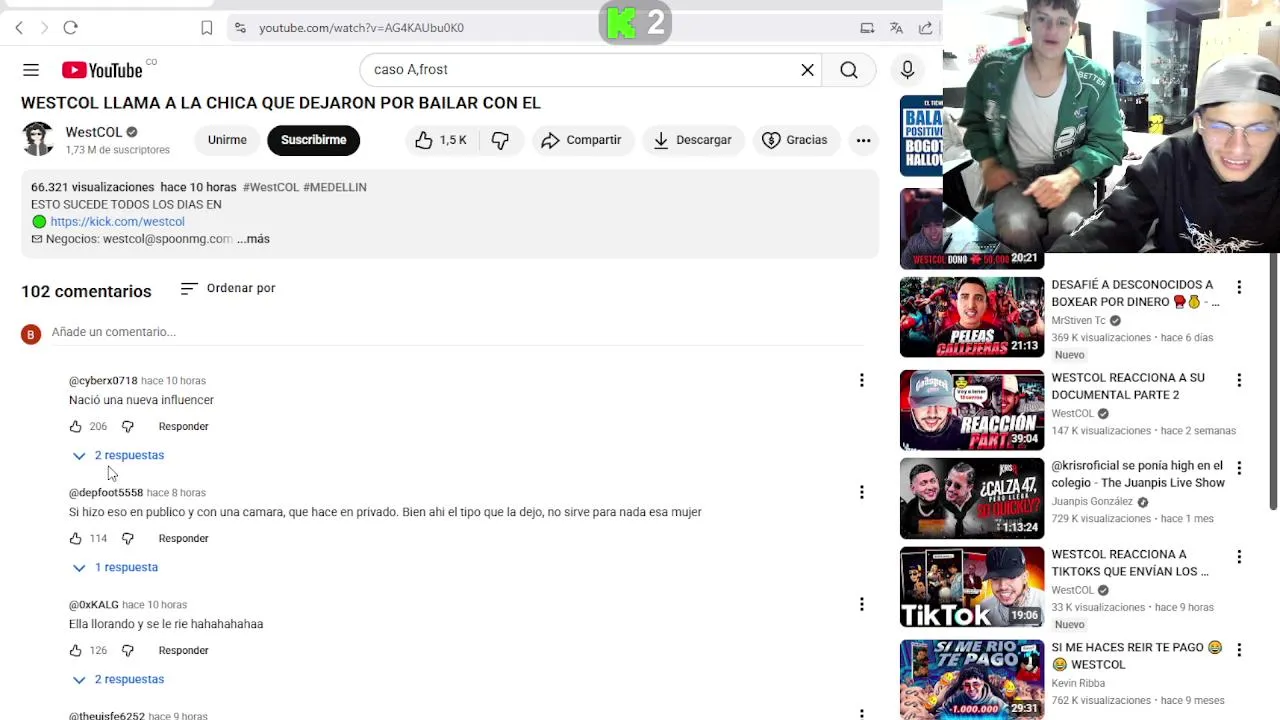Open the Kevin Ribba channel name
Screen dimensions: 1280x720
[x=1078, y=684]
